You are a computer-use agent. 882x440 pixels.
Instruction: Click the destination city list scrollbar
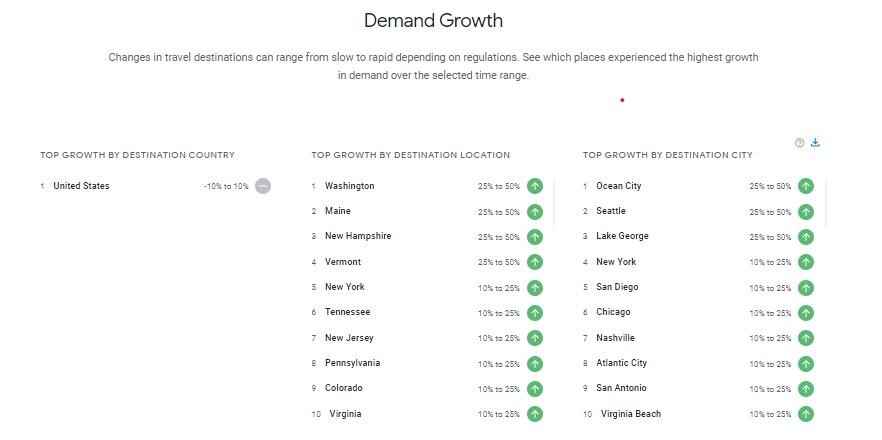826,203
